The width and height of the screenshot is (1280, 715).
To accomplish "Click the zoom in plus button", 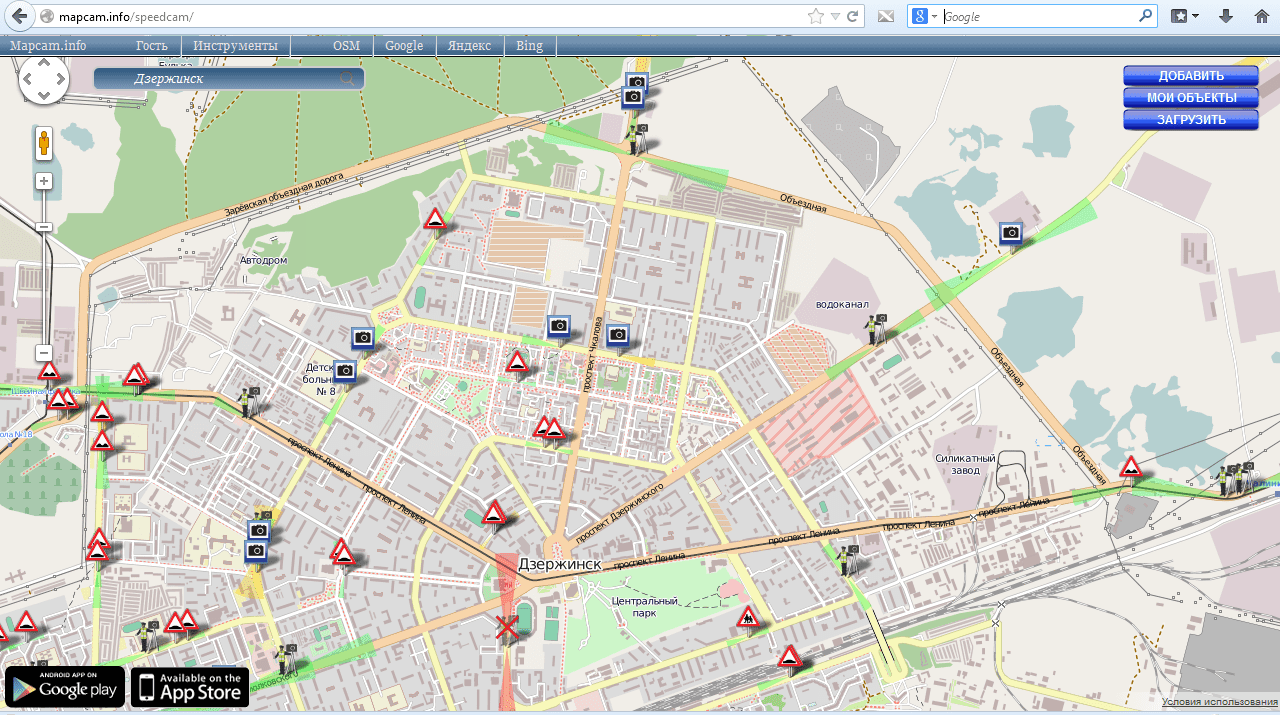I will (44, 181).
